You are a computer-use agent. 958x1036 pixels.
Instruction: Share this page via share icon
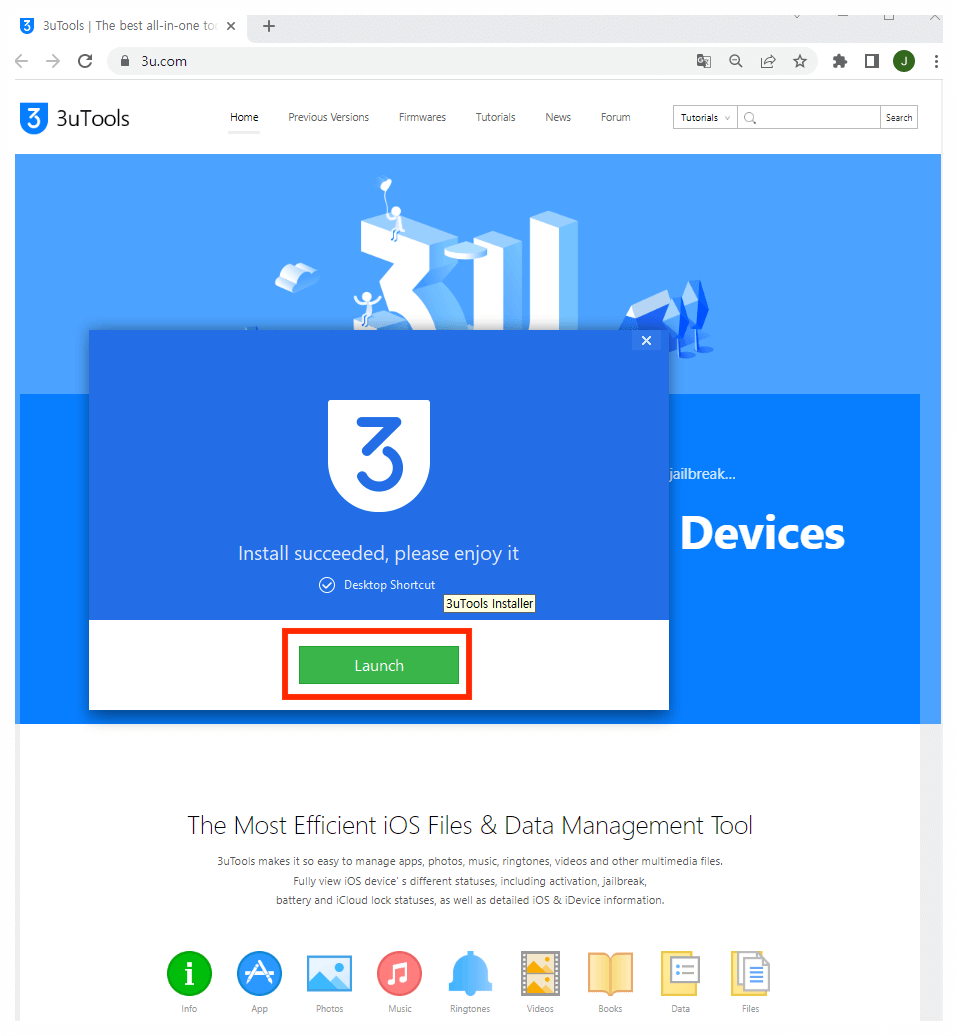(x=768, y=61)
